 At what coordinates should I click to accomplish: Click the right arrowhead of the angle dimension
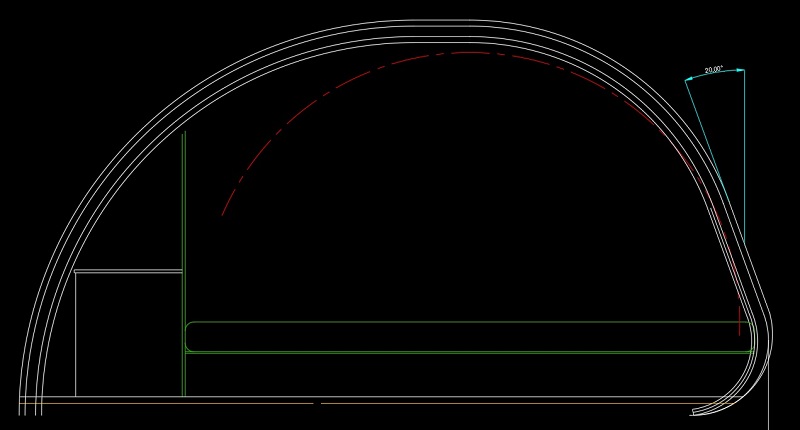[x=741, y=70]
